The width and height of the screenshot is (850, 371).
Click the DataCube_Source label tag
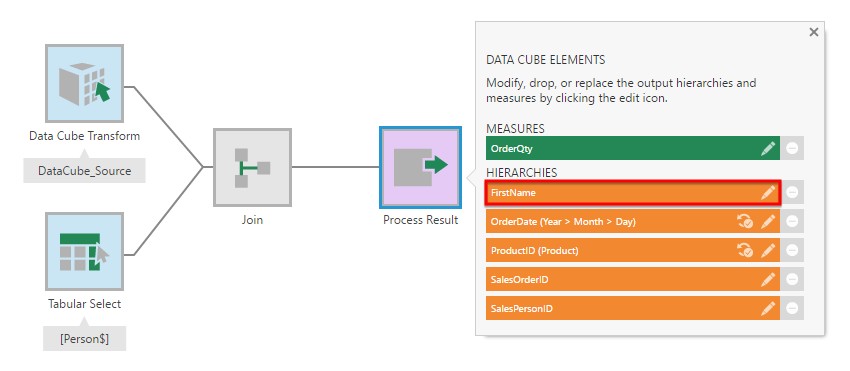pos(85,170)
